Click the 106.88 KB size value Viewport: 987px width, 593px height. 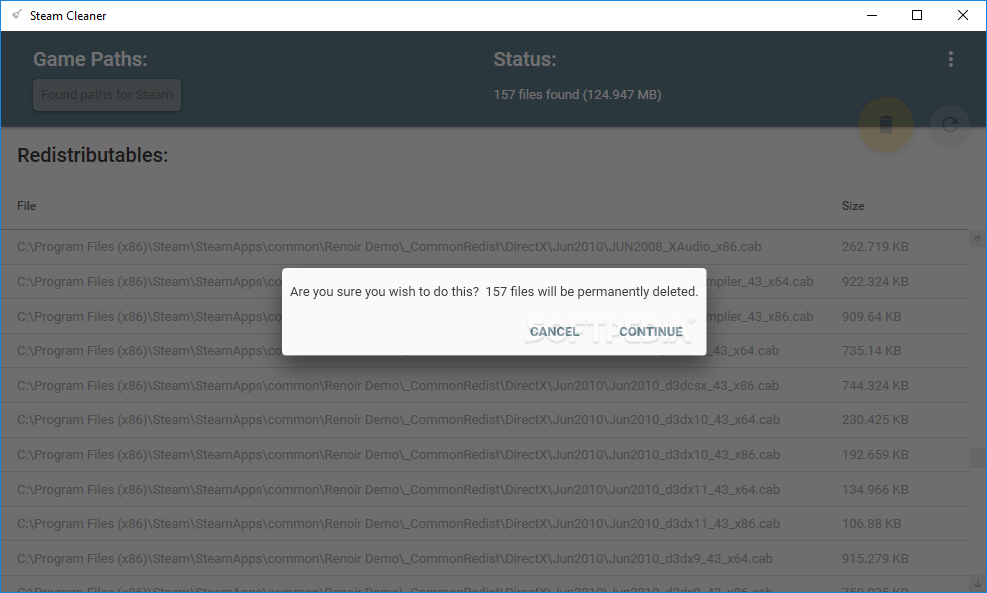point(871,524)
